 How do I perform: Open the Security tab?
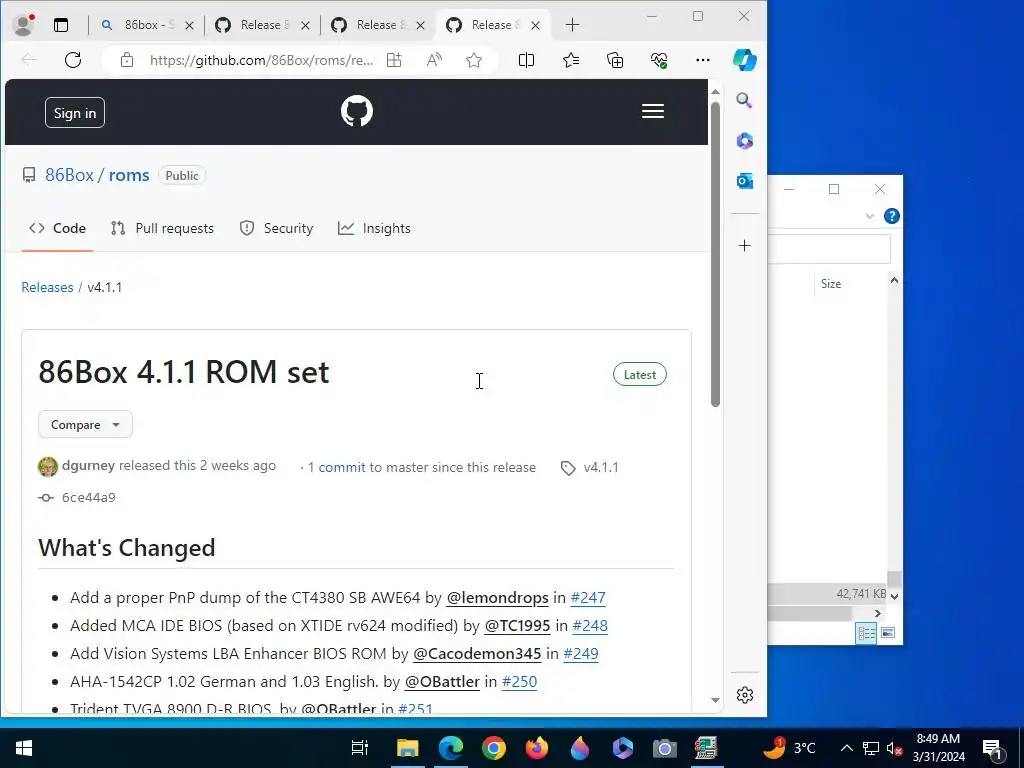point(276,229)
